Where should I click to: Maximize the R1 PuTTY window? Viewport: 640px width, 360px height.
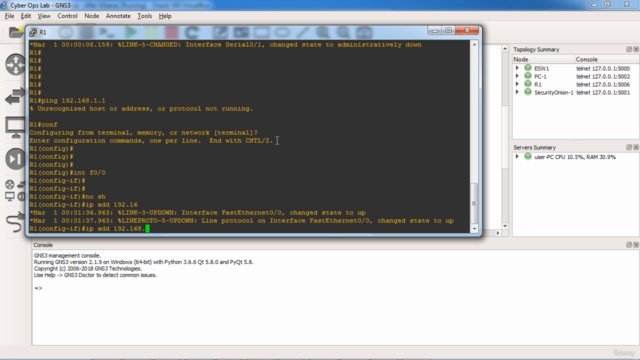(x=448, y=31)
